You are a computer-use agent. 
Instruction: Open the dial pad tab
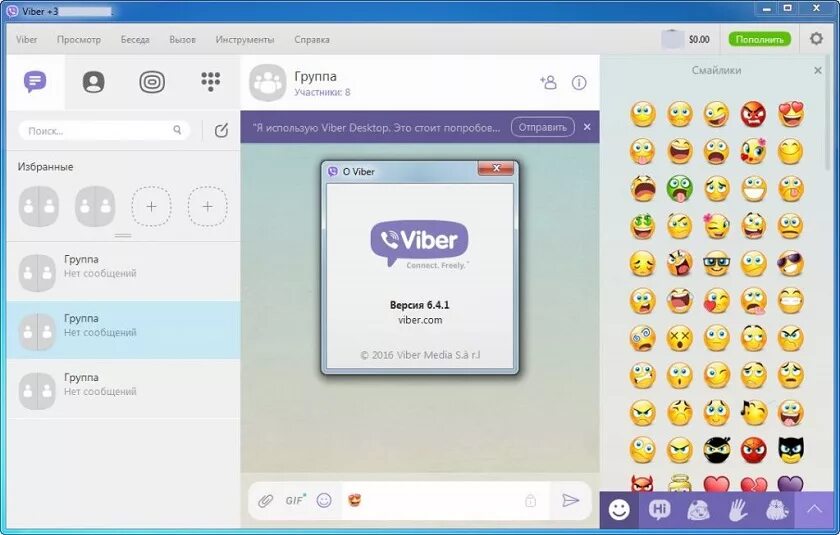pos(211,82)
